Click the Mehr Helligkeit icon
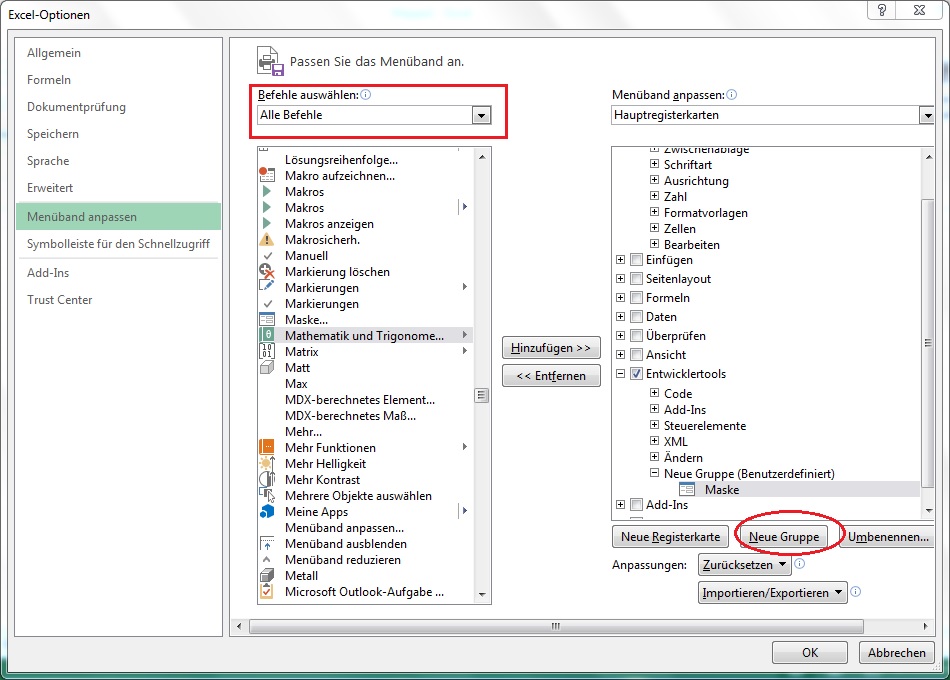This screenshot has width=950, height=680. [x=267, y=463]
